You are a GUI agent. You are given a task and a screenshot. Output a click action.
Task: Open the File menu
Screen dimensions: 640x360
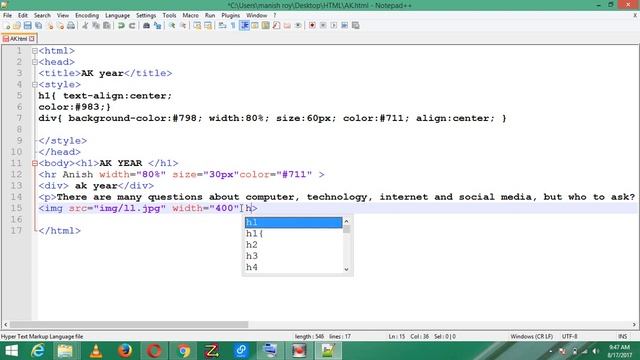point(7,15)
